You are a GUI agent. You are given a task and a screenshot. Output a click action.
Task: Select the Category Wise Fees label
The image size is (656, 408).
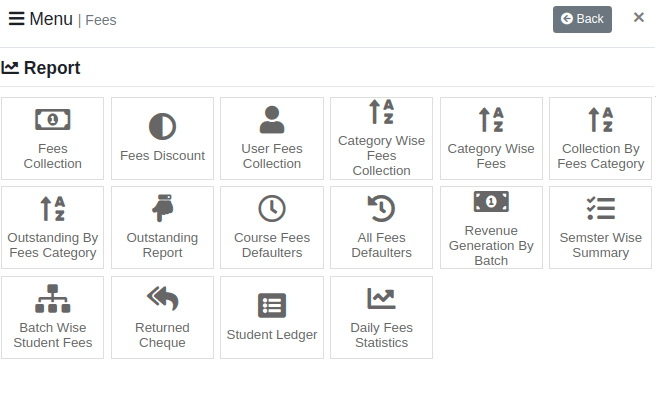point(491,156)
